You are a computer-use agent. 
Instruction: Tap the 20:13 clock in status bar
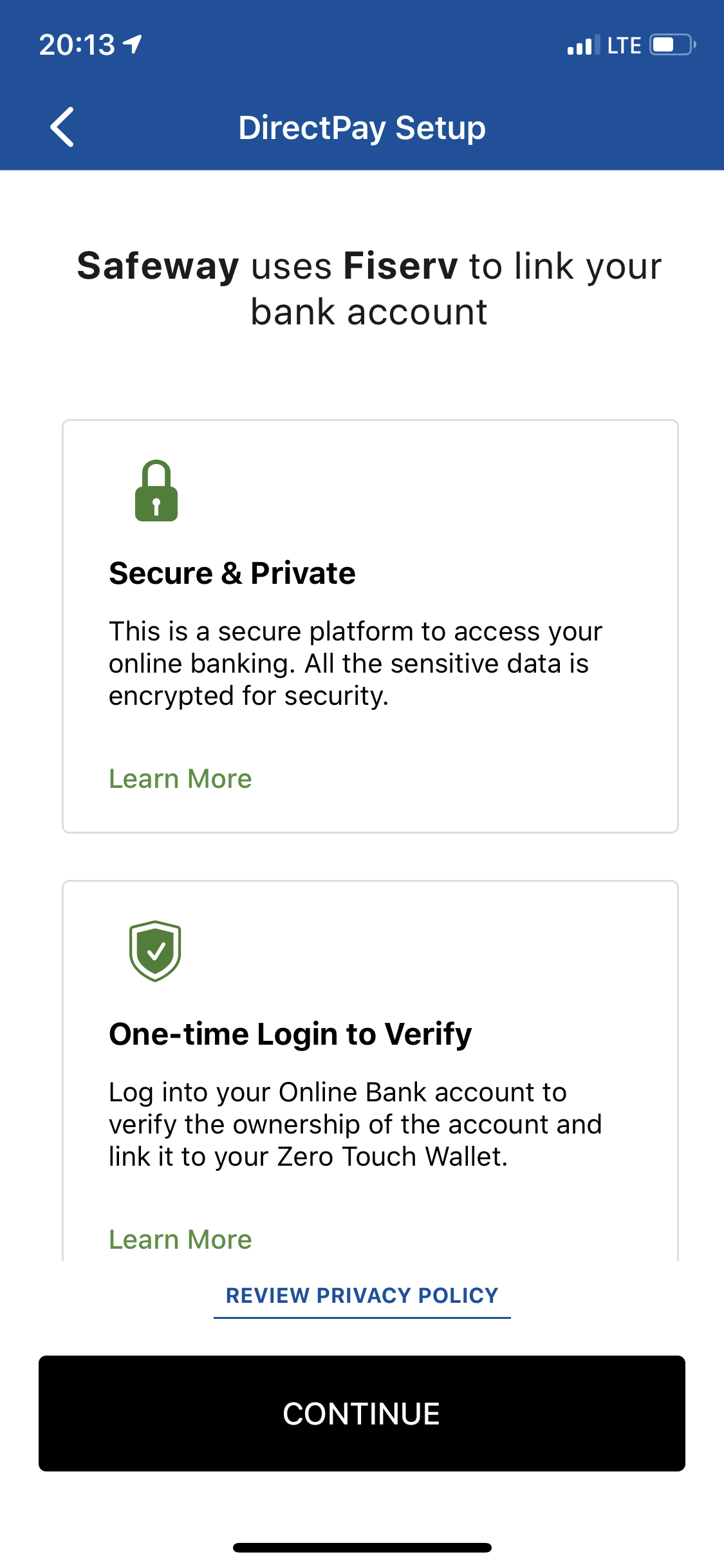77,45
